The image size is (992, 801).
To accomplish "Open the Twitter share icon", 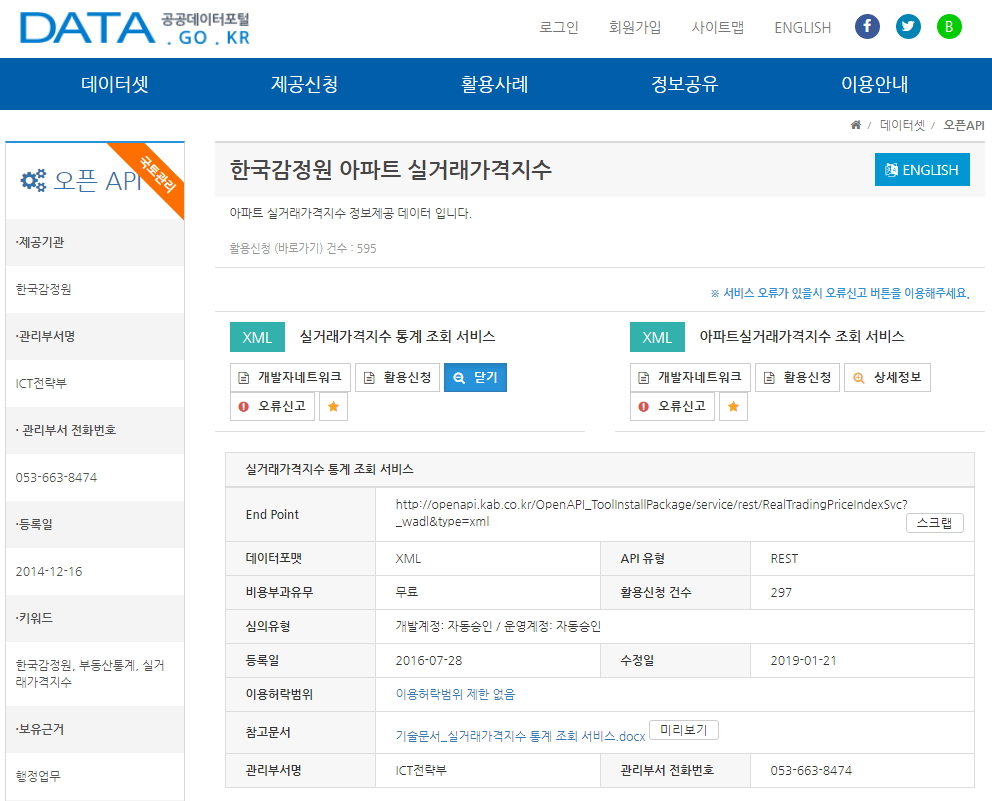I will tap(908, 27).
